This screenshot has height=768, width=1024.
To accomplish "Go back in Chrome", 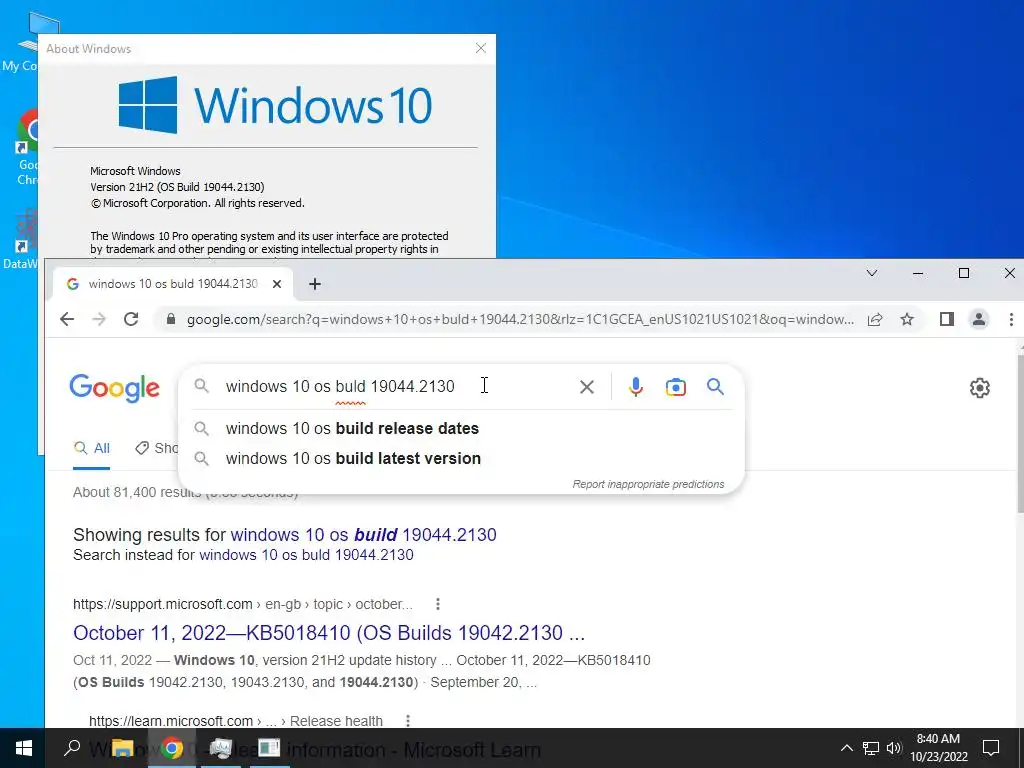I will tap(67, 319).
